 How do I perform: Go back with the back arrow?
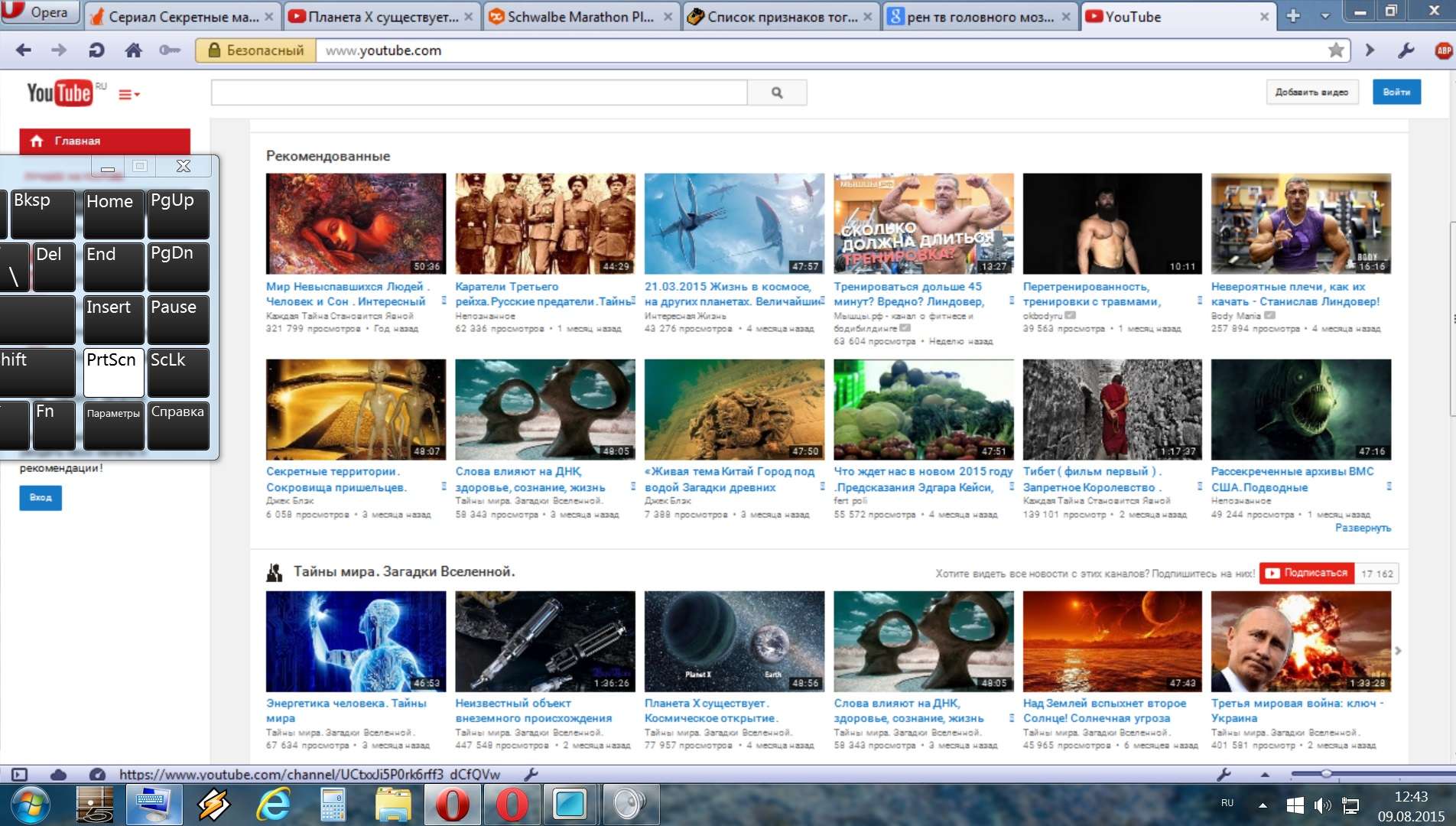[24, 50]
